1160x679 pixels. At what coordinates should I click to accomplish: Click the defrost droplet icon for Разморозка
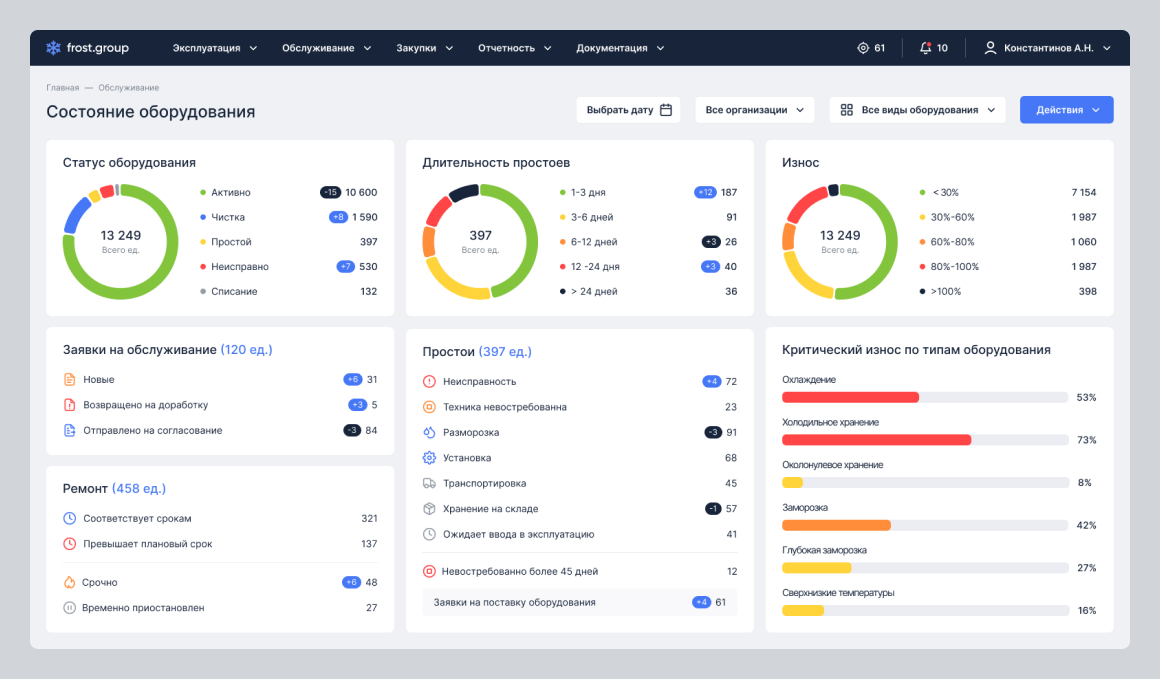point(429,432)
